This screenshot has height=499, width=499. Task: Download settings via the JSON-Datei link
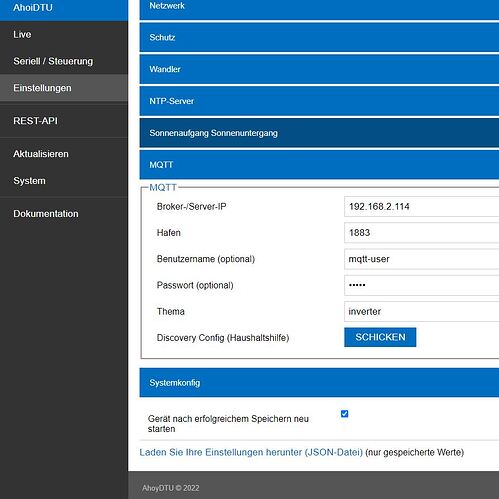251,452
